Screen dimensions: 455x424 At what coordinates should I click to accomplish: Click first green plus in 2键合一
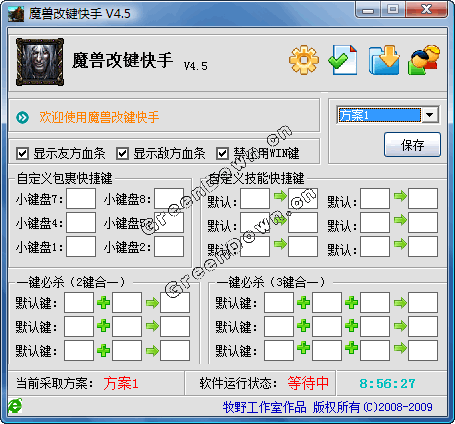pos(103,303)
